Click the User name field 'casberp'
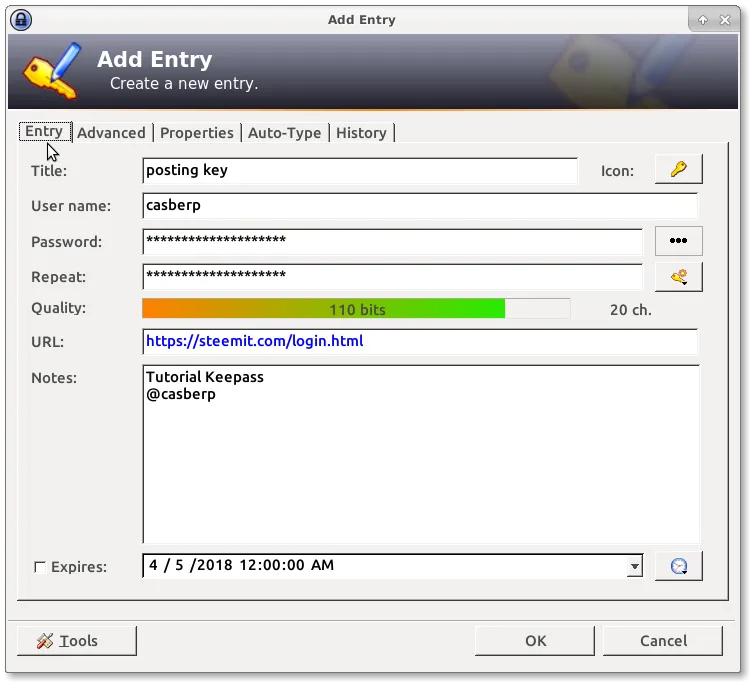The width and height of the screenshot is (750, 682). pos(420,206)
